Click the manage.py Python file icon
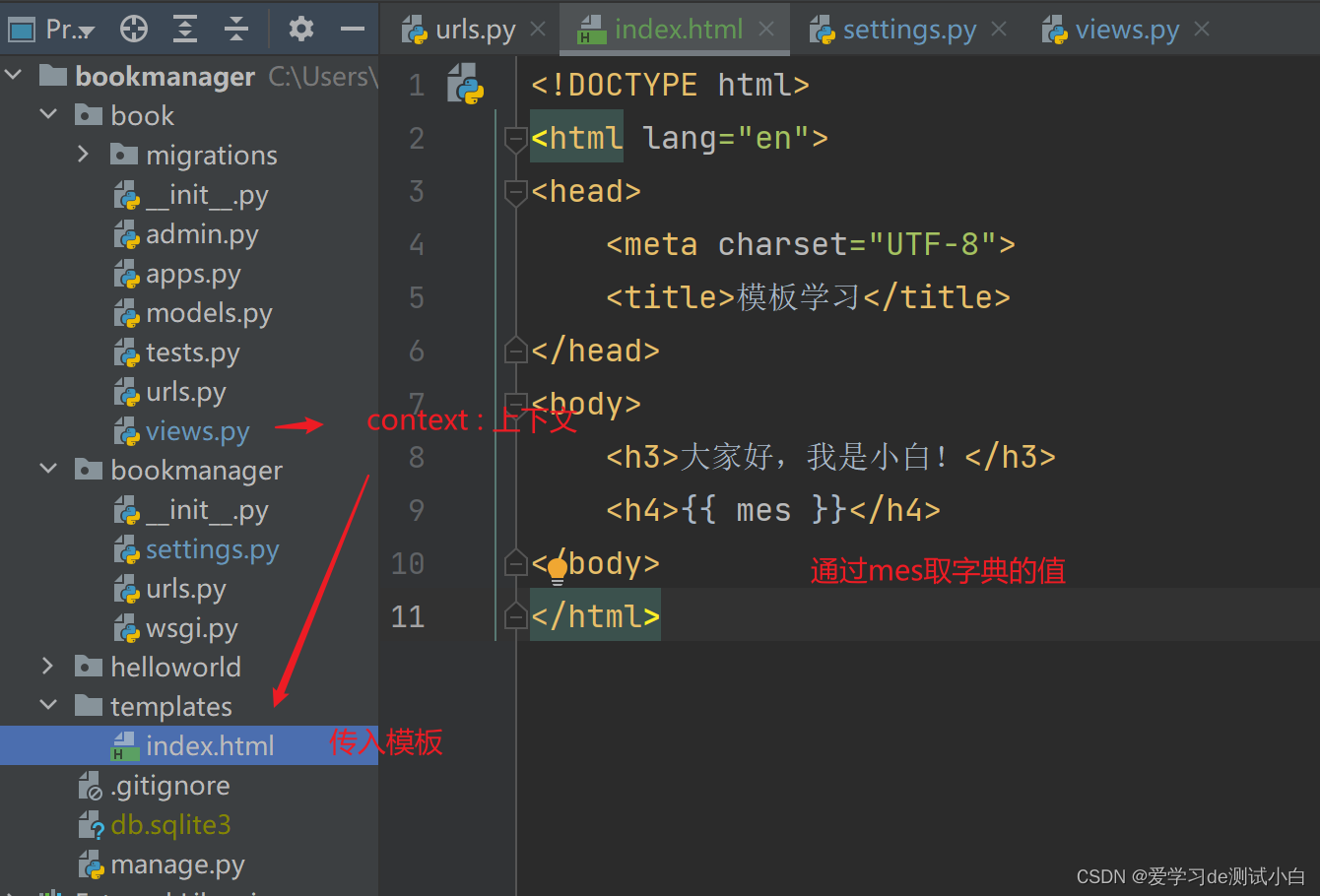The width and height of the screenshot is (1320, 896). click(x=91, y=864)
